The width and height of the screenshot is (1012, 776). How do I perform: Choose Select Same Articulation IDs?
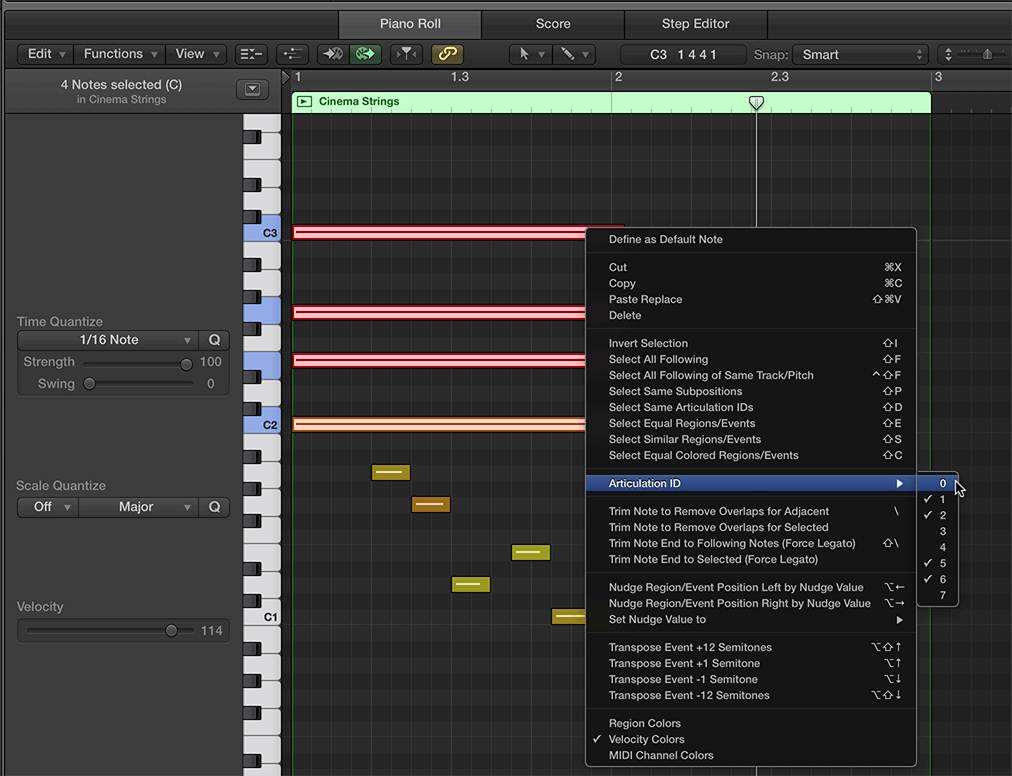(751, 407)
